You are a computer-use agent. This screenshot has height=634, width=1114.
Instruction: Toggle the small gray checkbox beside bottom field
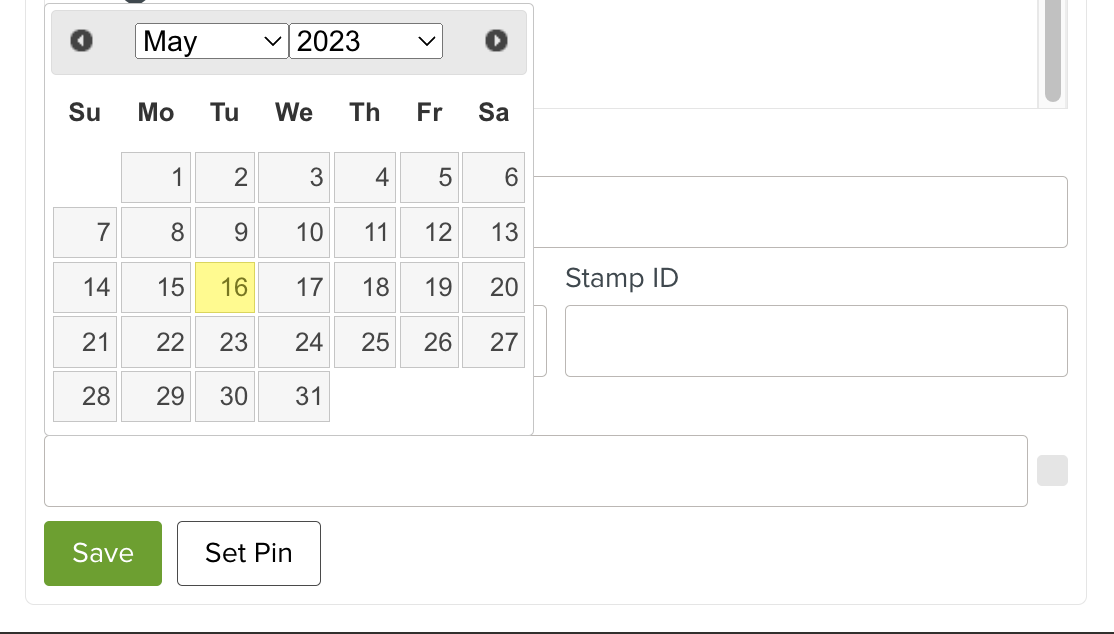point(1052,471)
